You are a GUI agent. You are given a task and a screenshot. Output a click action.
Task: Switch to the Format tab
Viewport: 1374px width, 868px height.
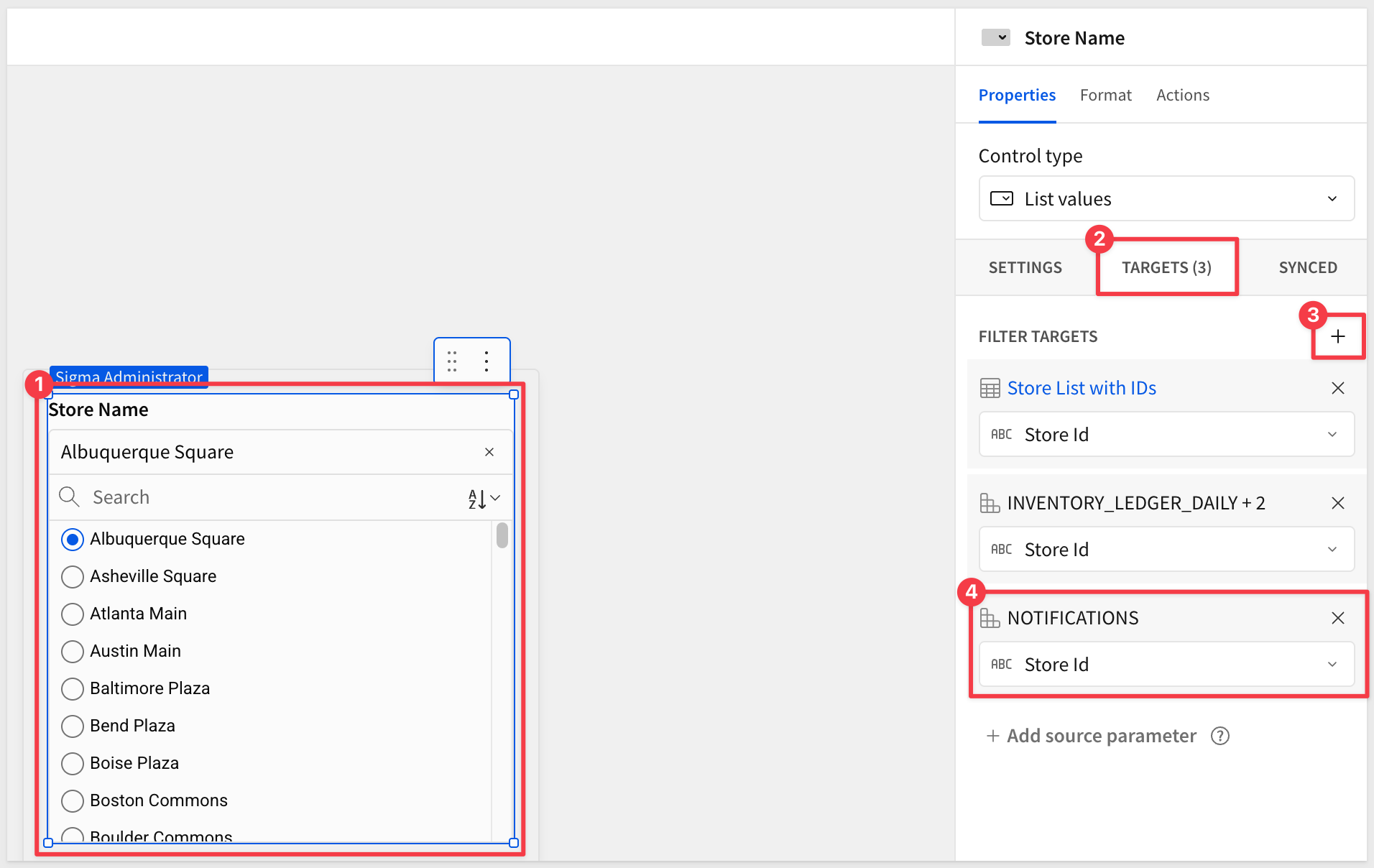tap(1105, 95)
